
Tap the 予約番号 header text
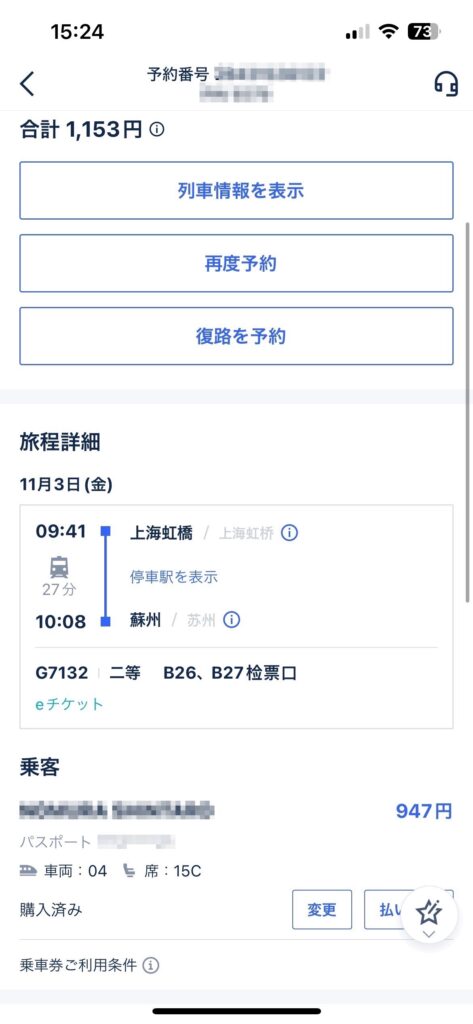coord(179,74)
